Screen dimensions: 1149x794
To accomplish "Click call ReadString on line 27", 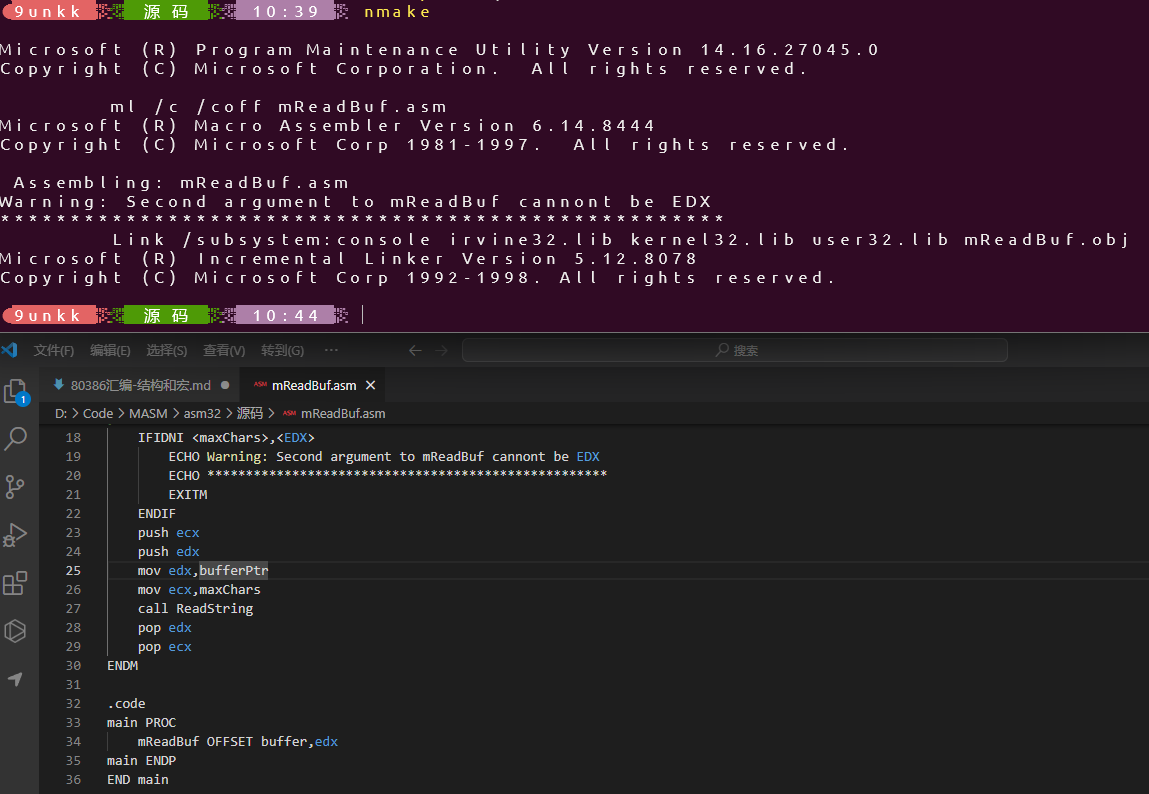I will (195, 609).
